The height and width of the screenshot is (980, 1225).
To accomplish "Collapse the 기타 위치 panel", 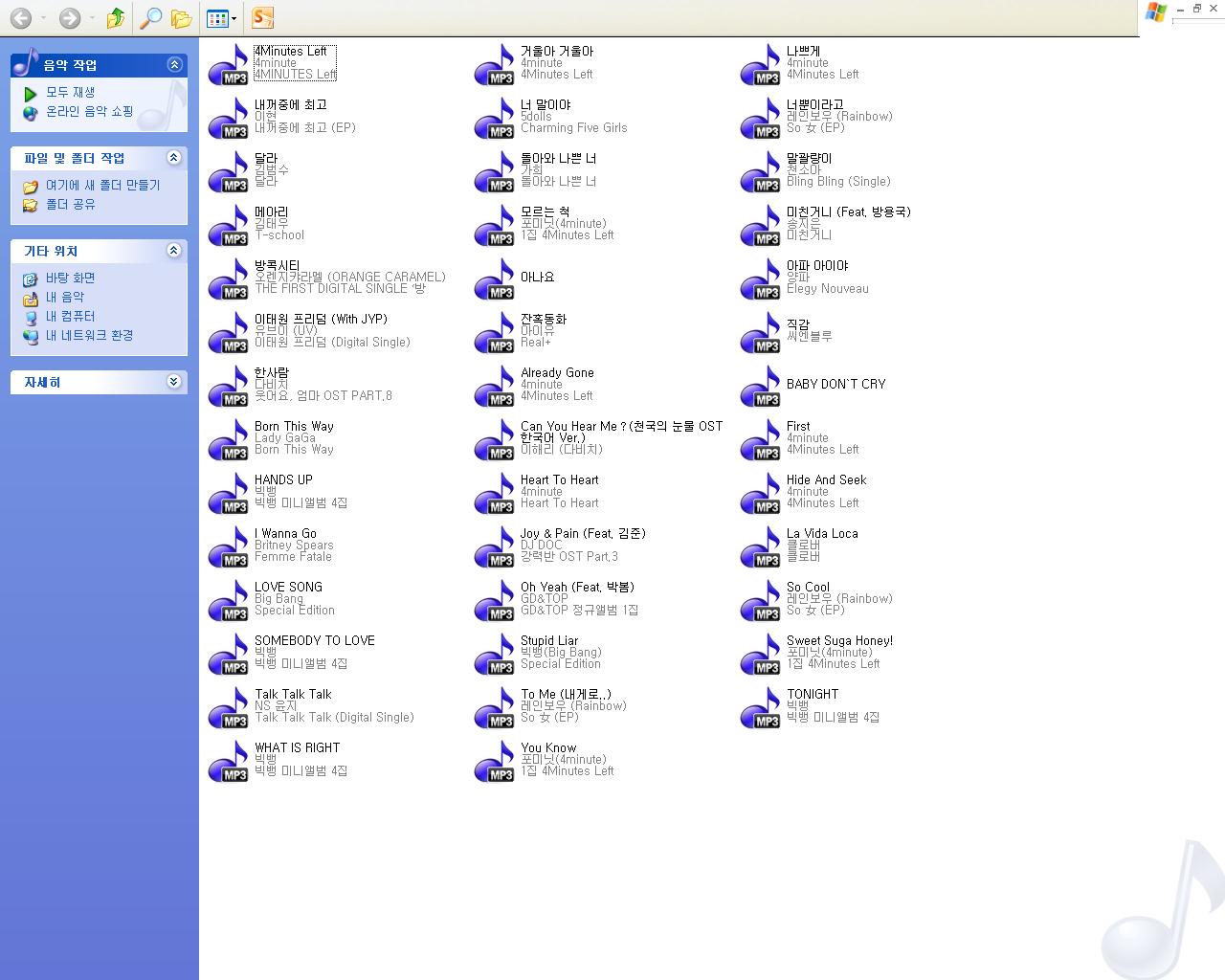I will tap(174, 250).
